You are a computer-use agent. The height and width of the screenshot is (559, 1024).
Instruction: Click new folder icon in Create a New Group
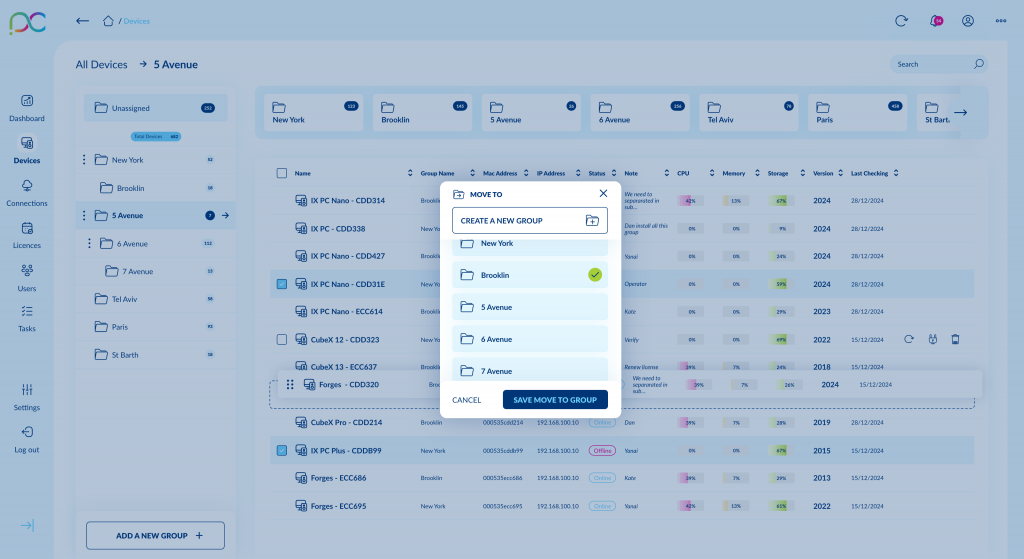(592, 221)
